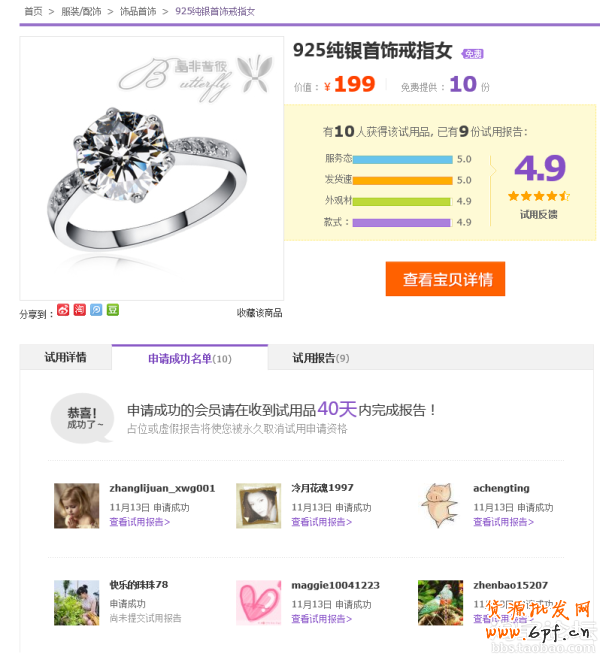Share via the blue chat icon
The width and height of the screenshot is (600, 654).
96,310
